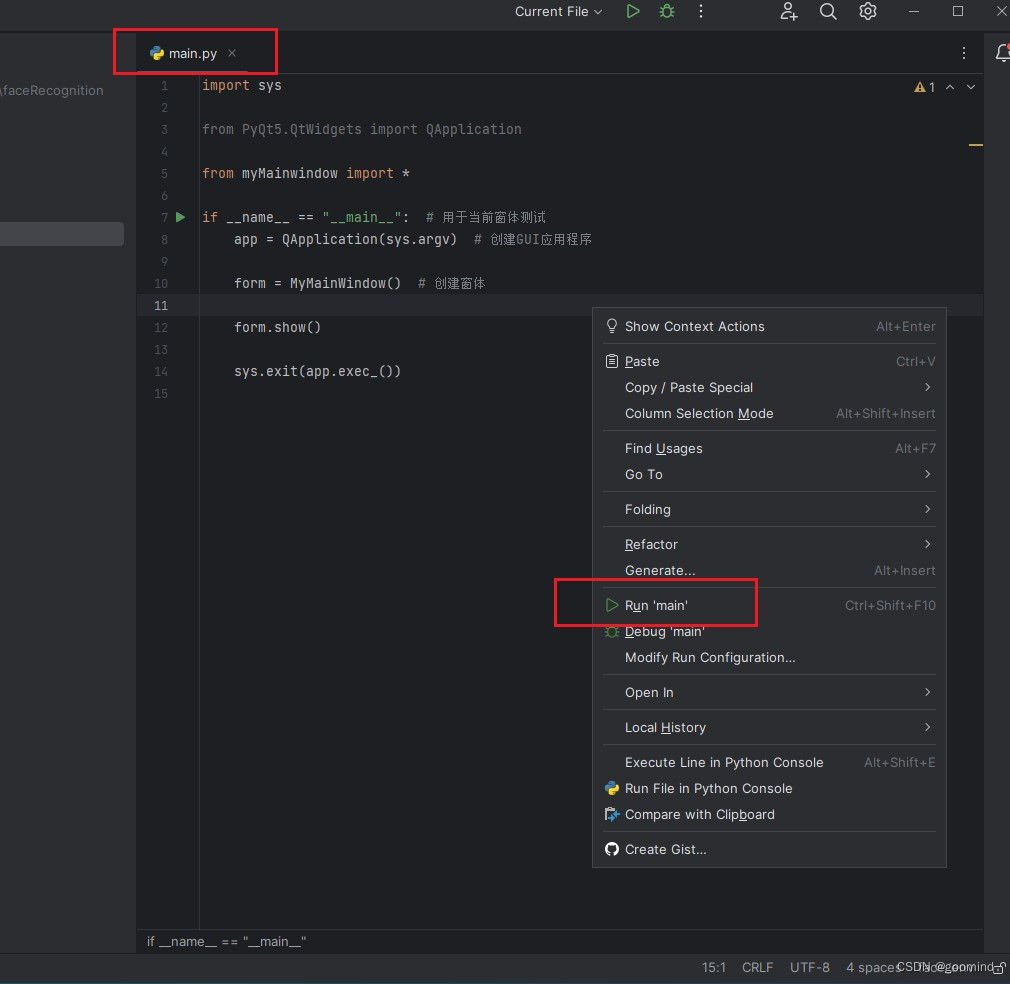Screen dimensions: 1010x984
Task: Expand the Local History submenu
Action: [x=769, y=728]
